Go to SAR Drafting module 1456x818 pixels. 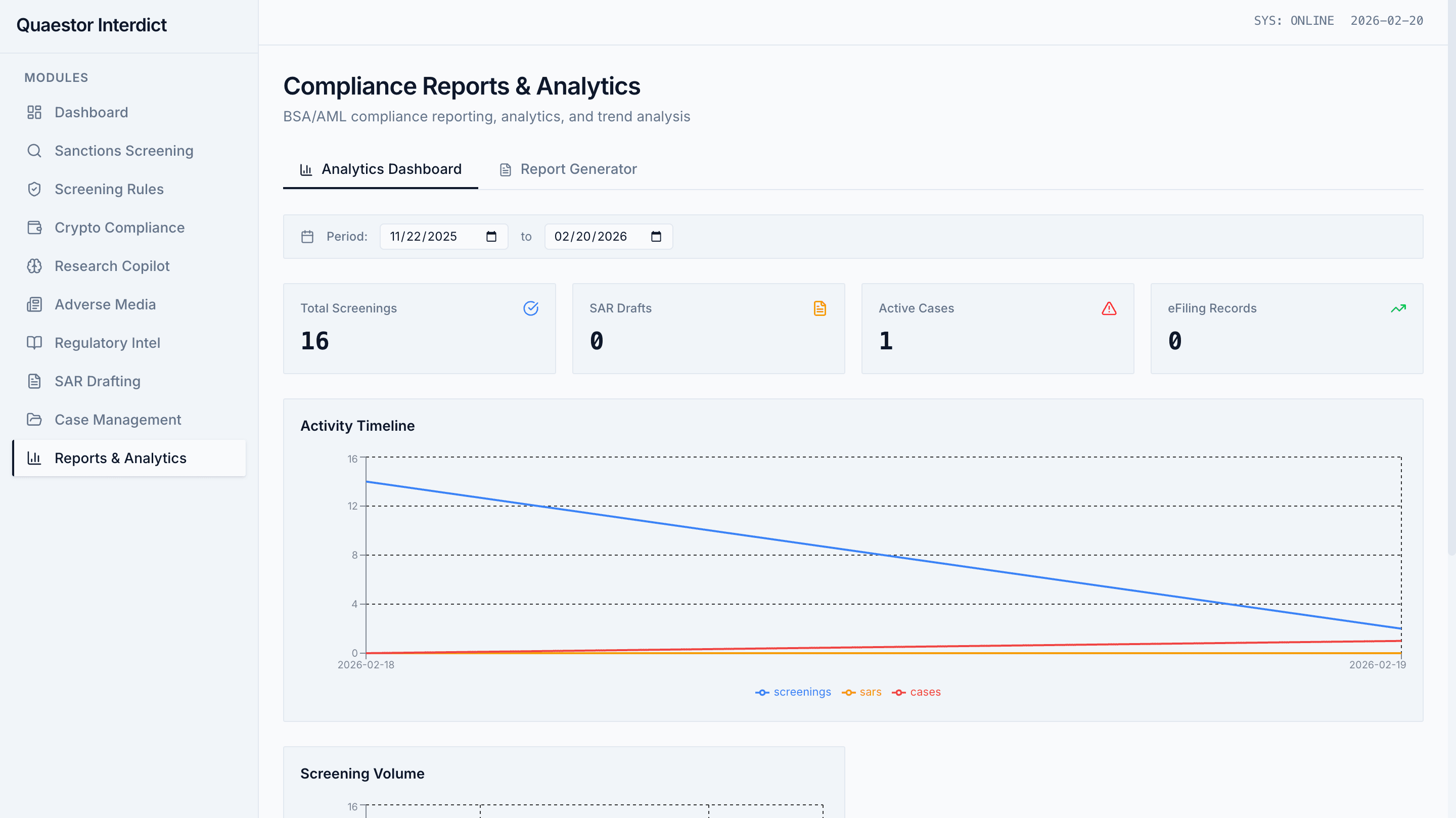pos(97,382)
